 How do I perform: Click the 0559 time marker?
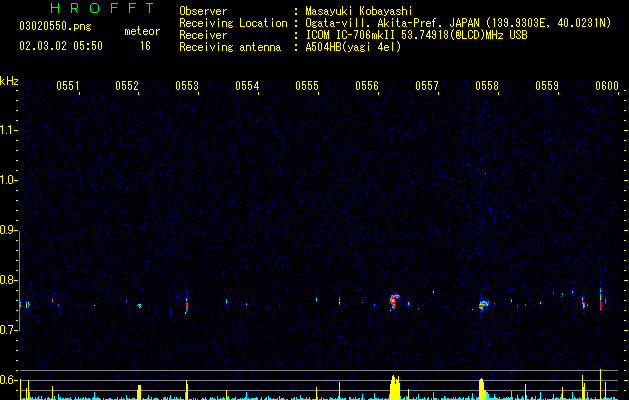pos(547,86)
